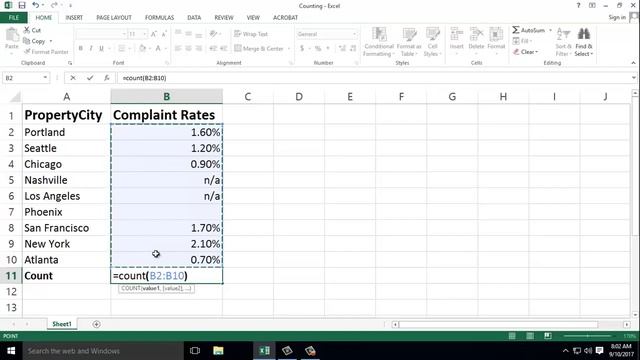
Task: Click the Clear eraser button
Action: [x=526, y=52]
